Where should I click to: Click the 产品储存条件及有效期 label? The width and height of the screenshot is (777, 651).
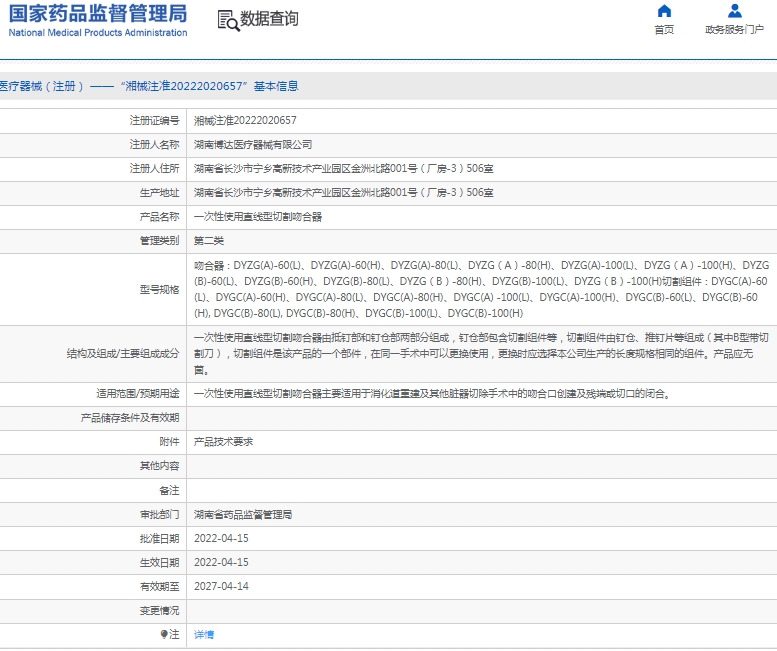130,418
